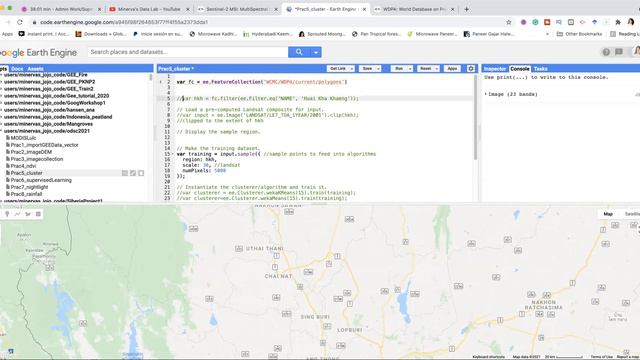Image resolution: width=640 pixels, height=360 pixels.
Task: Reload the page
Action: pos(20,22)
